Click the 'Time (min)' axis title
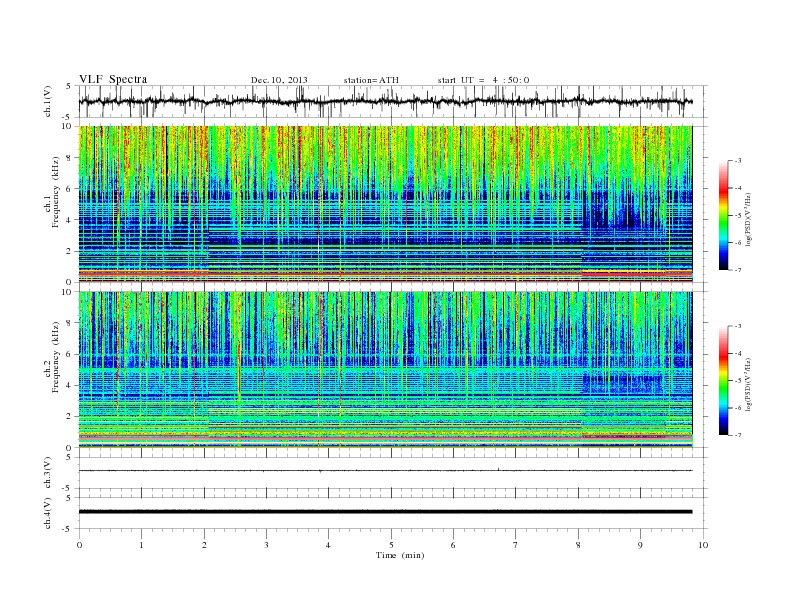This screenshot has width=792, height=612. 400,555
